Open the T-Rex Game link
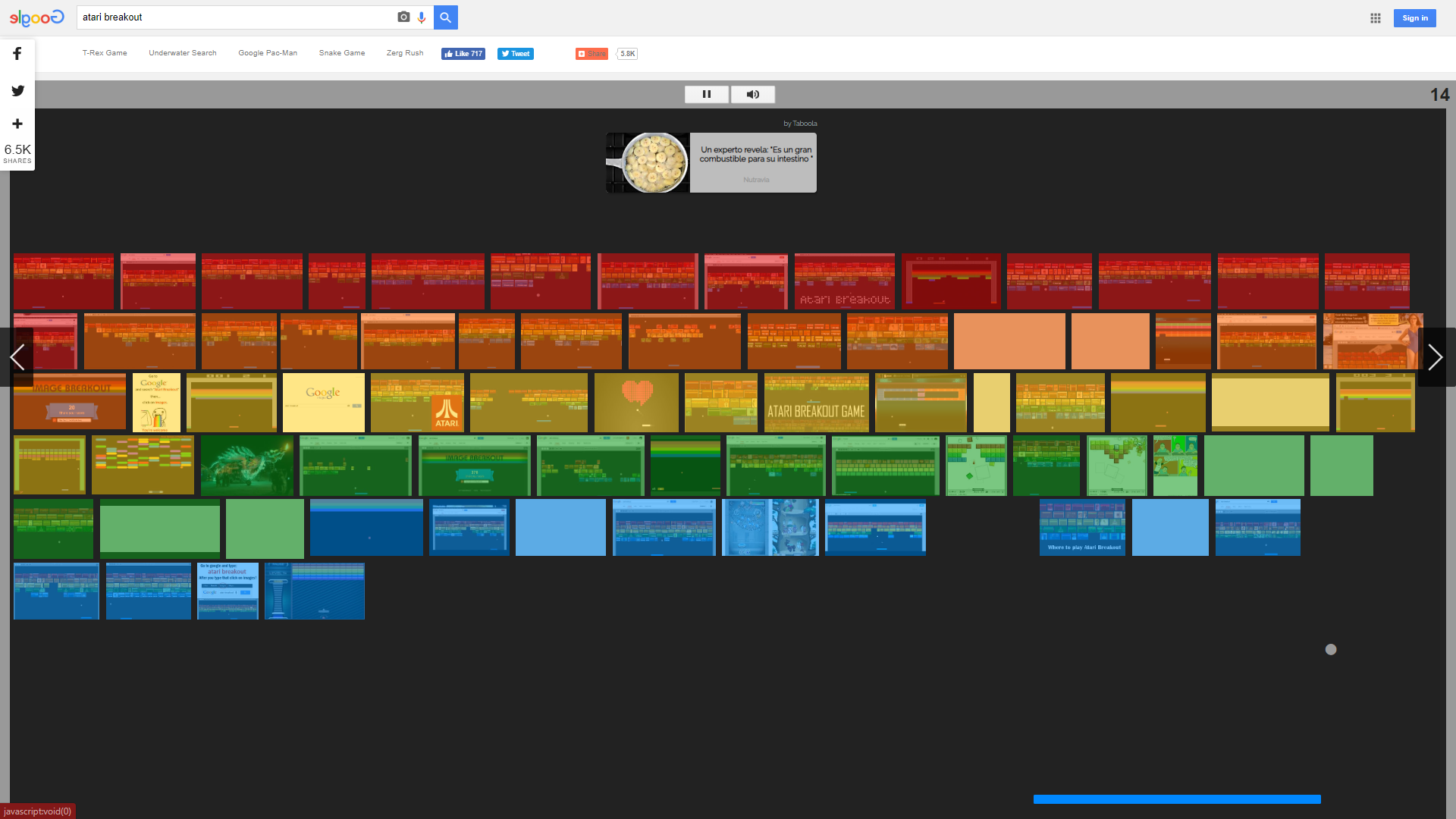 105,52
